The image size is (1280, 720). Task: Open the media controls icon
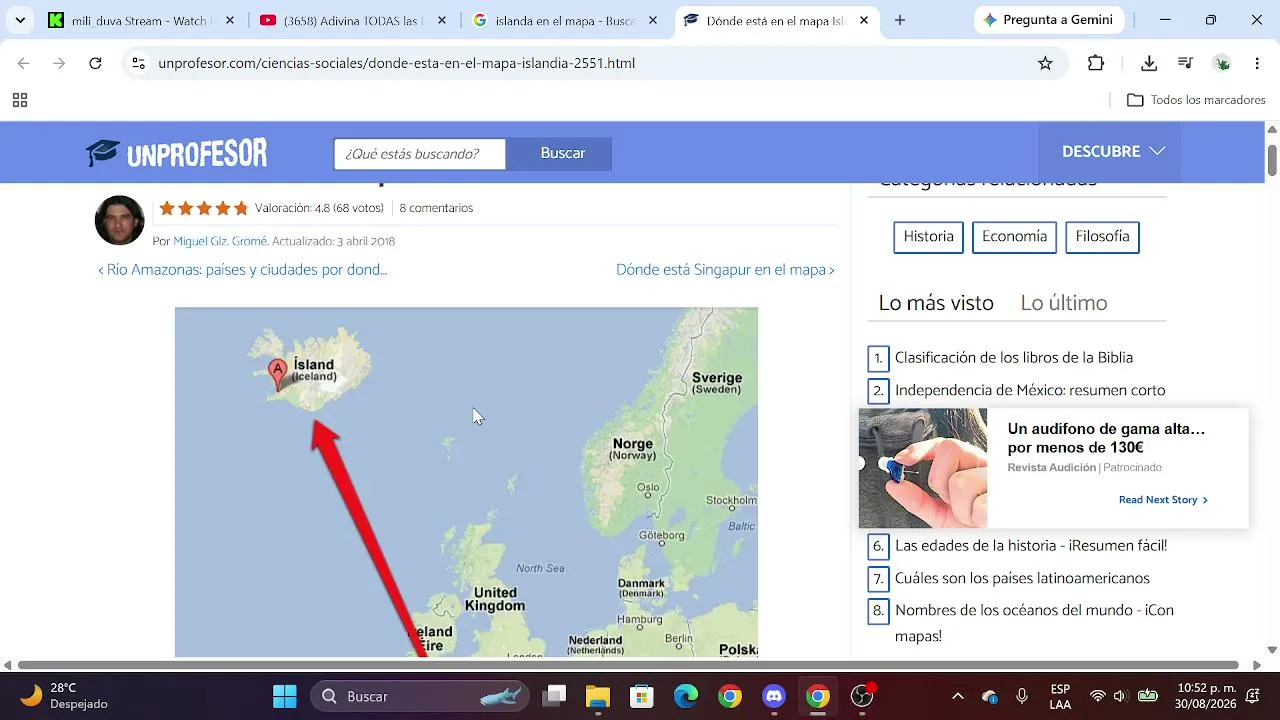coord(1186,63)
